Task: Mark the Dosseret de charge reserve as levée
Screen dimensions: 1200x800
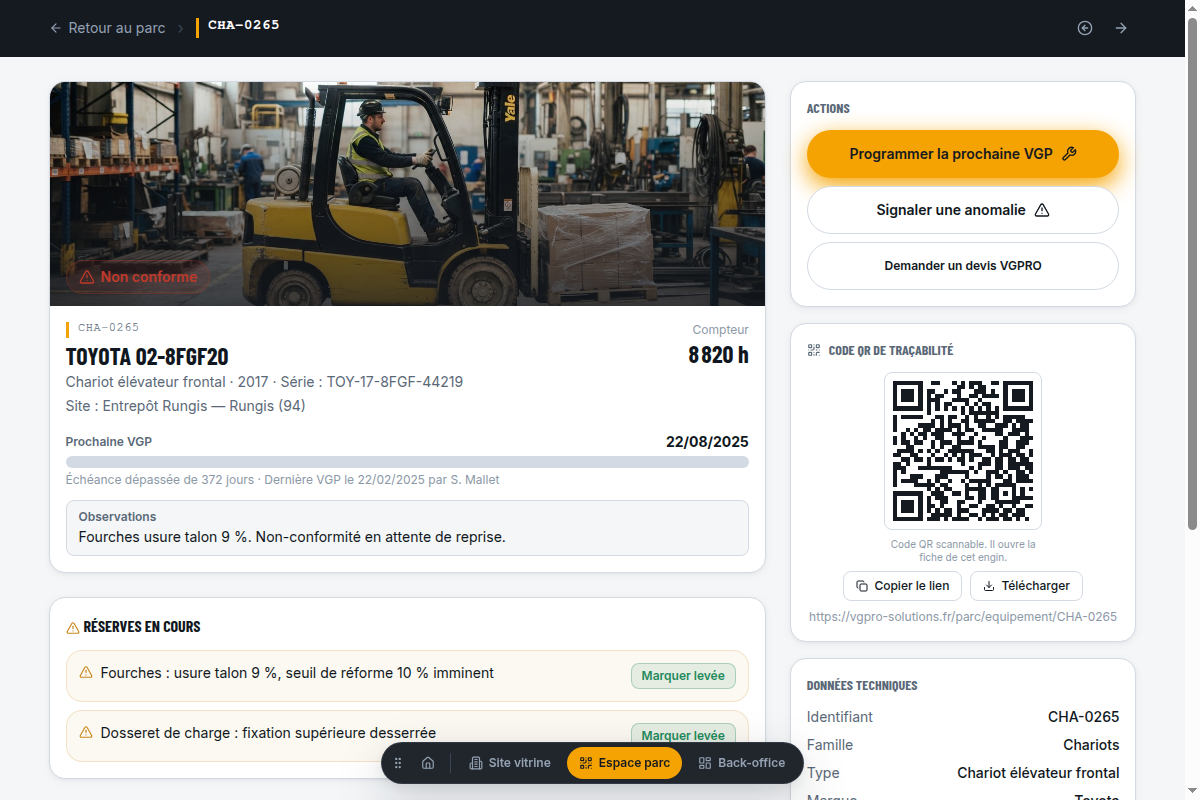Action: pyautogui.click(x=683, y=735)
